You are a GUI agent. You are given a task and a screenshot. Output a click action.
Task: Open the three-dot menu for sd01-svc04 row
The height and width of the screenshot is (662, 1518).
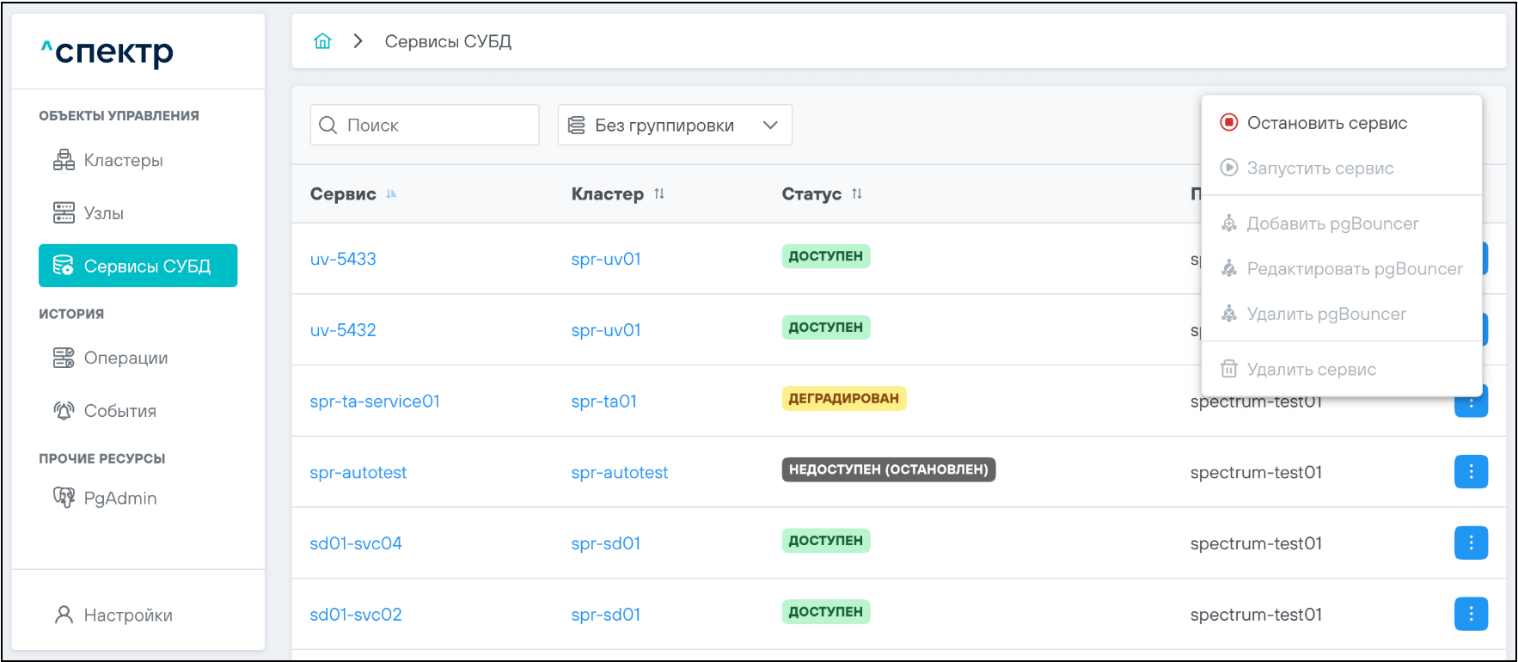[x=1470, y=543]
